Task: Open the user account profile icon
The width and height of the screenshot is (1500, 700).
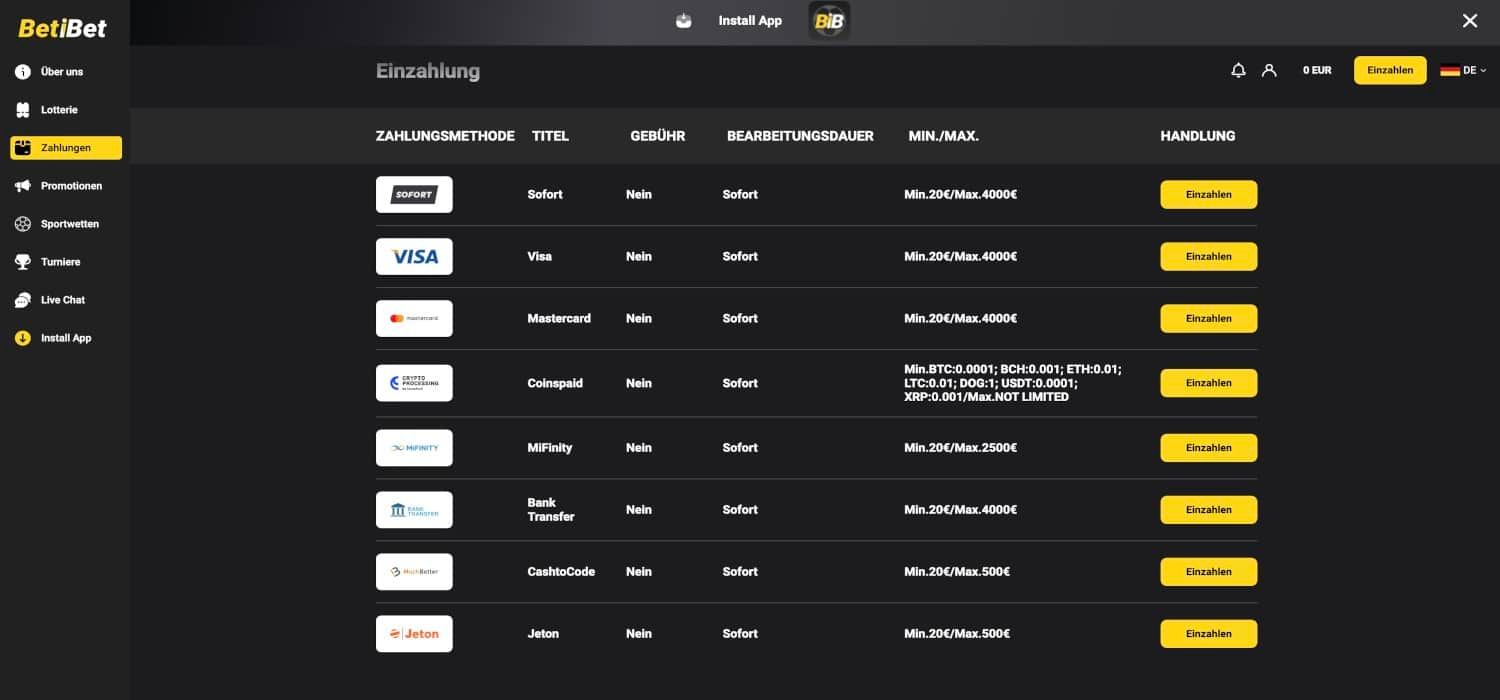Action: tap(1269, 70)
